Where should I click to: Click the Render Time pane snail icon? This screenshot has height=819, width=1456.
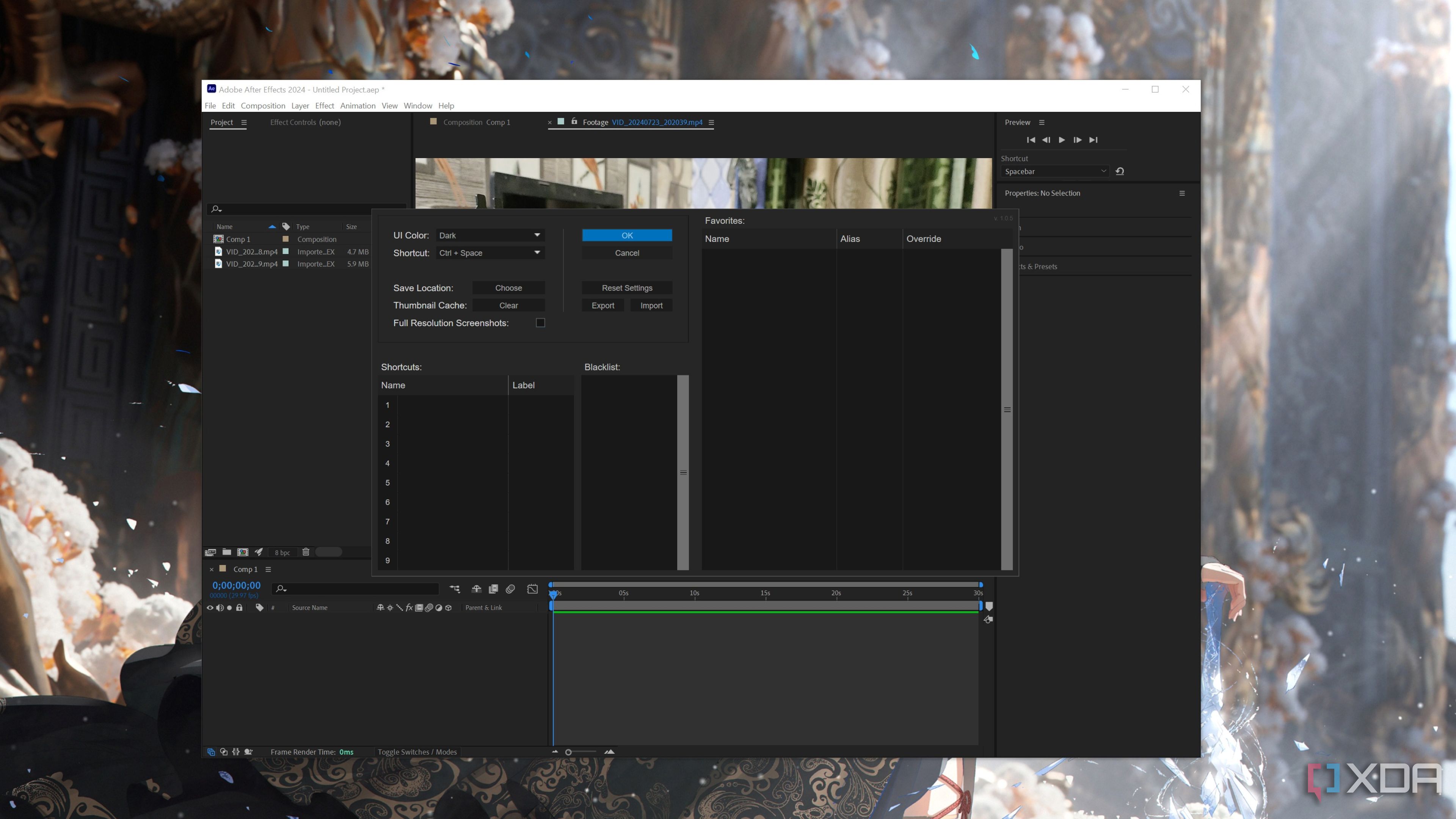click(248, 752)
